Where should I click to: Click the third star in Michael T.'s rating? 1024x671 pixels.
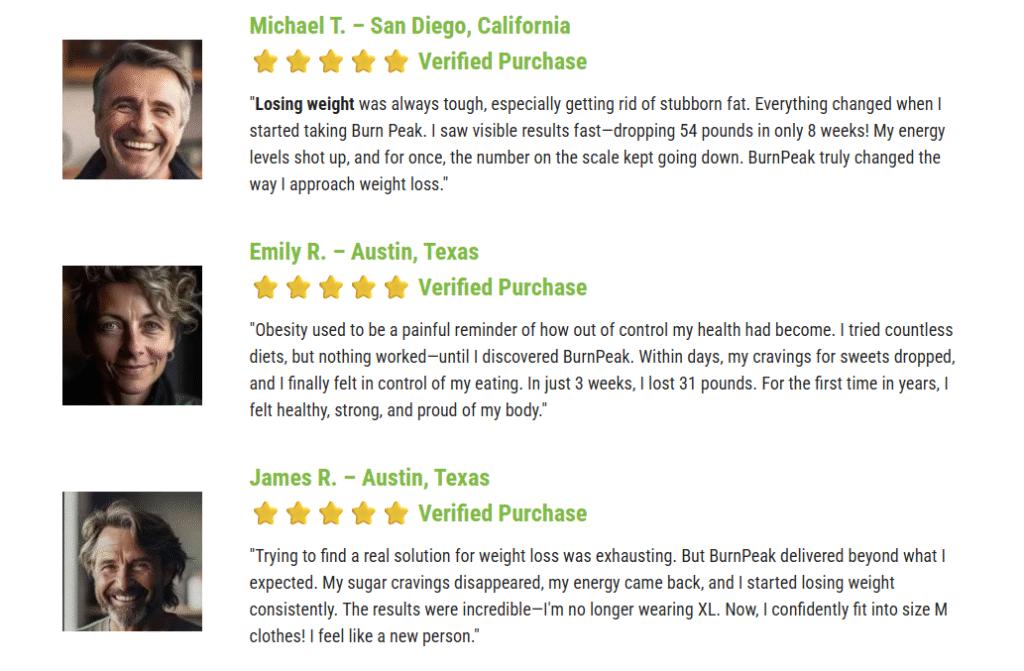point(331,62)
